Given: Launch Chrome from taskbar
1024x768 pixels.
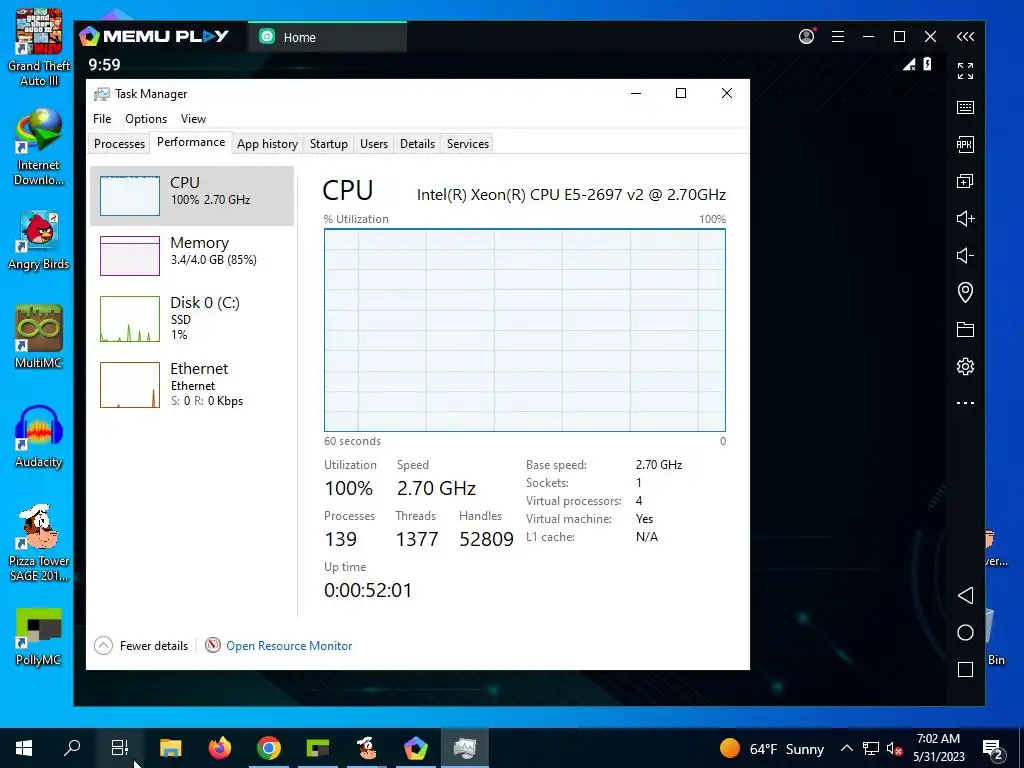Looking at the screenshot, I should pos(268,748).
